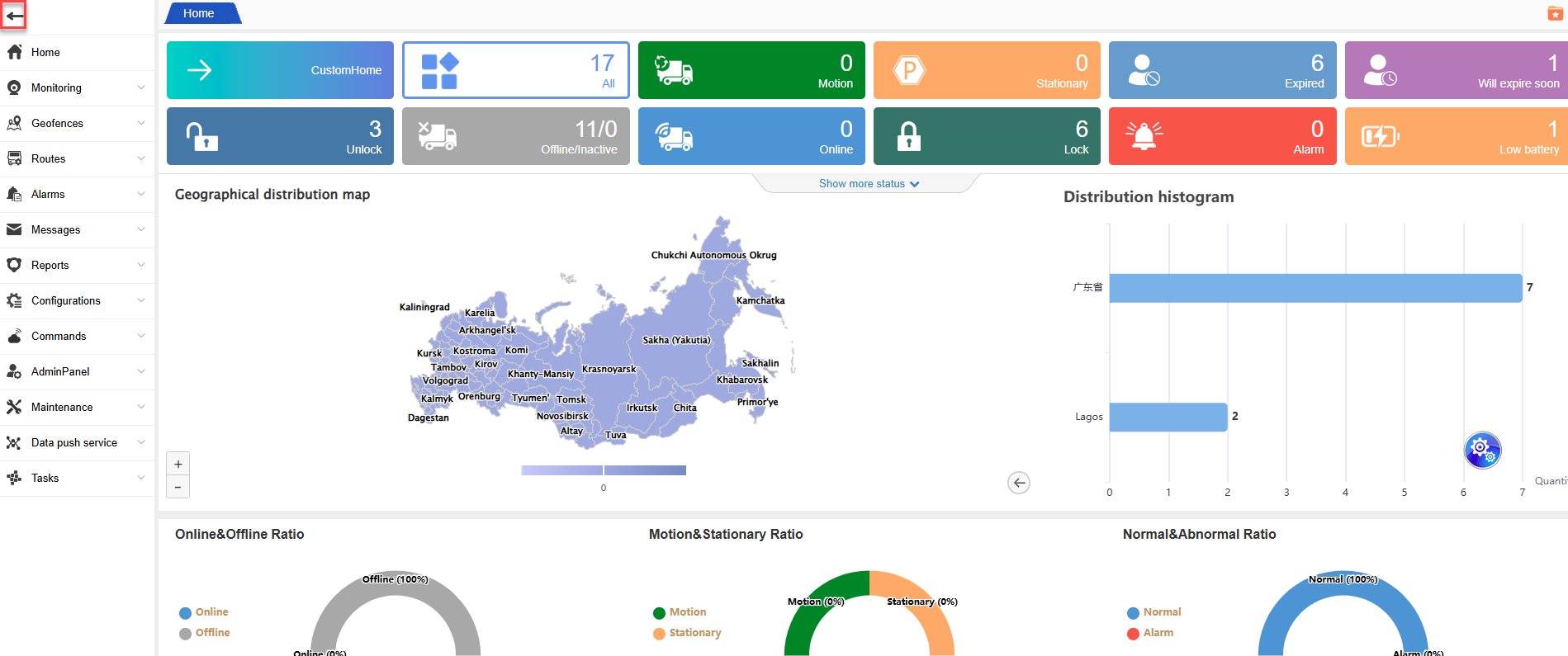Click the stationary parking icon
This screenshot has height=656, width=1568.
(909, 70)
